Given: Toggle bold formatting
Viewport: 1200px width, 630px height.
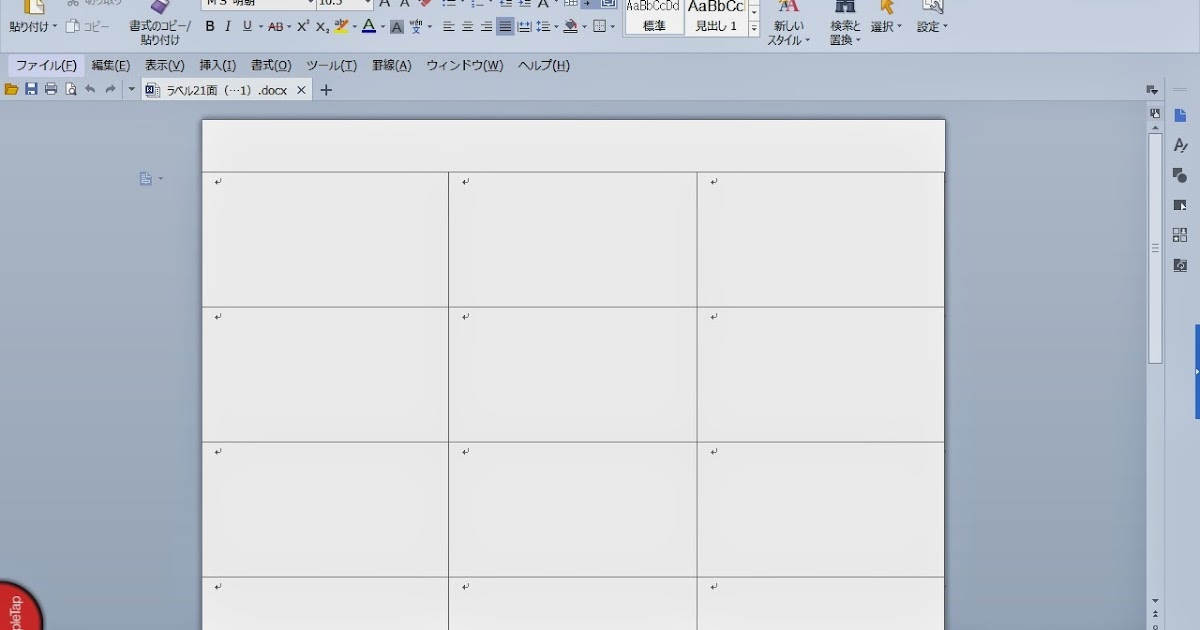Looking at the screenshot, I should (210, 27).
